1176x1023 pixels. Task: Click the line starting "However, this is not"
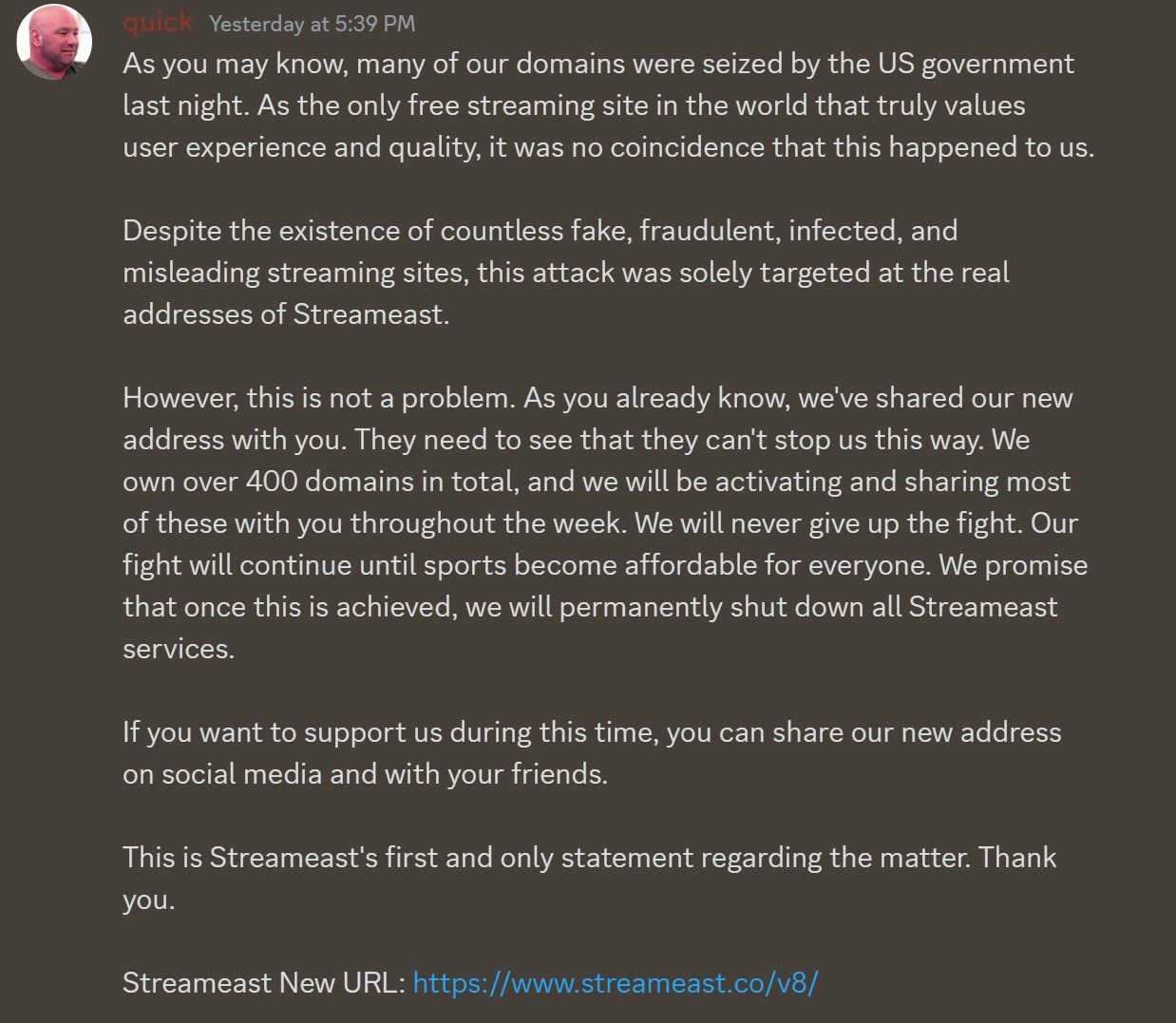[x=597, y=398]
